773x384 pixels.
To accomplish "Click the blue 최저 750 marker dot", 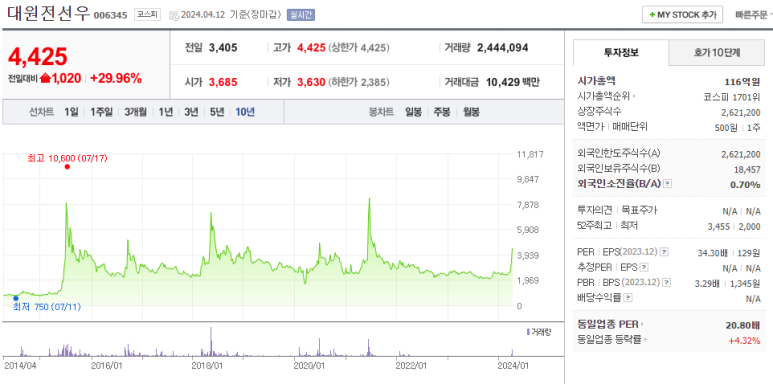I will (x=16, y=298).
